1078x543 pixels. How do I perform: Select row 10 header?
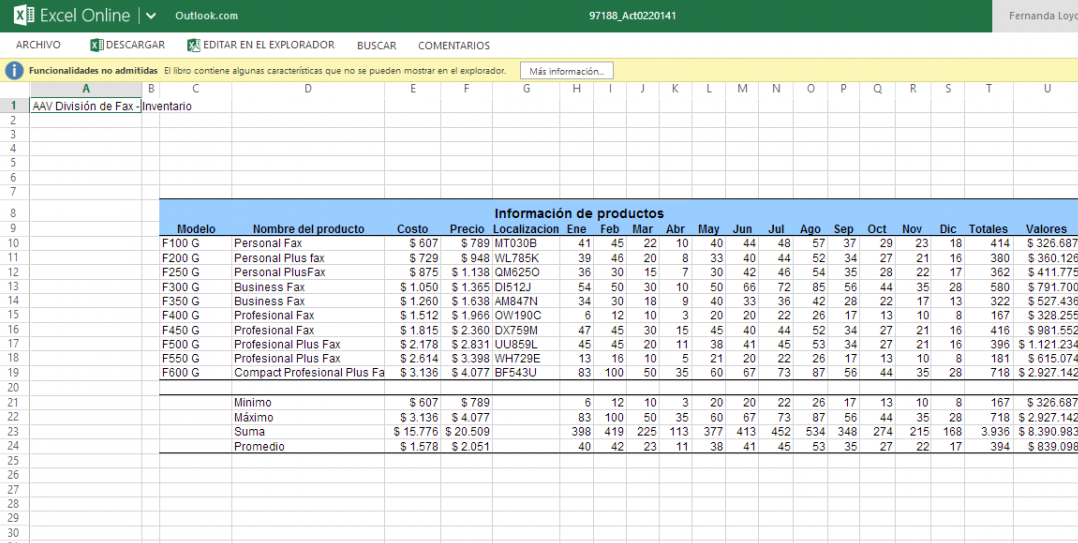tap(14, 243)
